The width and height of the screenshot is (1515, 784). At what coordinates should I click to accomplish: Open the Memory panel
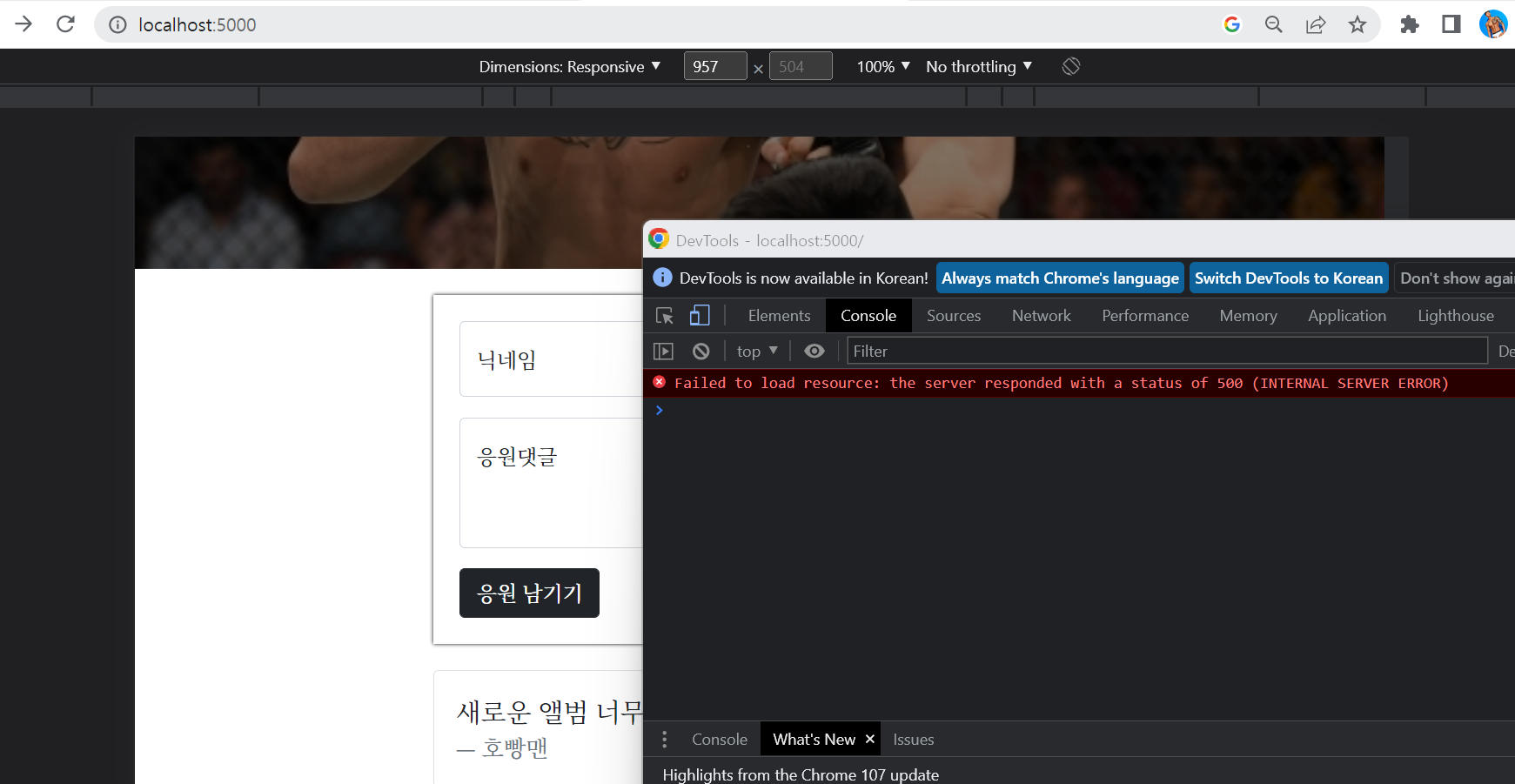point(1248,316)
